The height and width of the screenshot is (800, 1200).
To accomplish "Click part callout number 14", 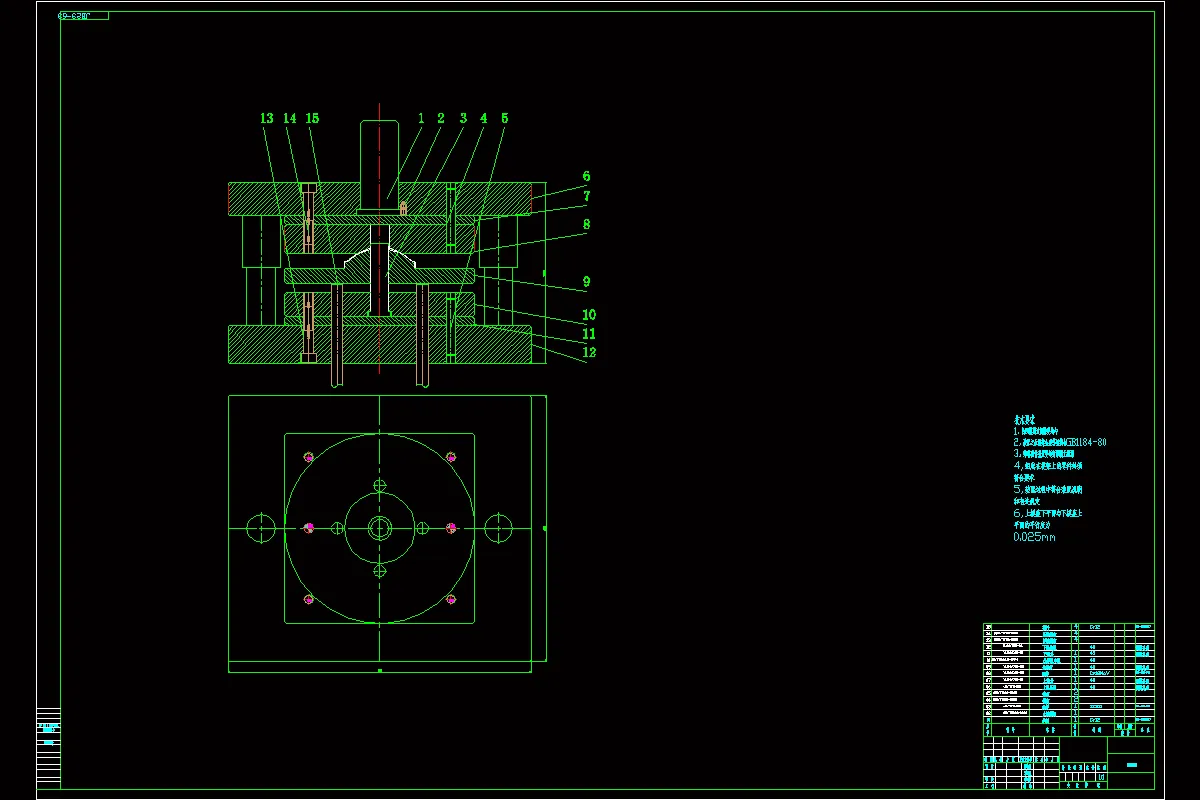I will 290,119.
